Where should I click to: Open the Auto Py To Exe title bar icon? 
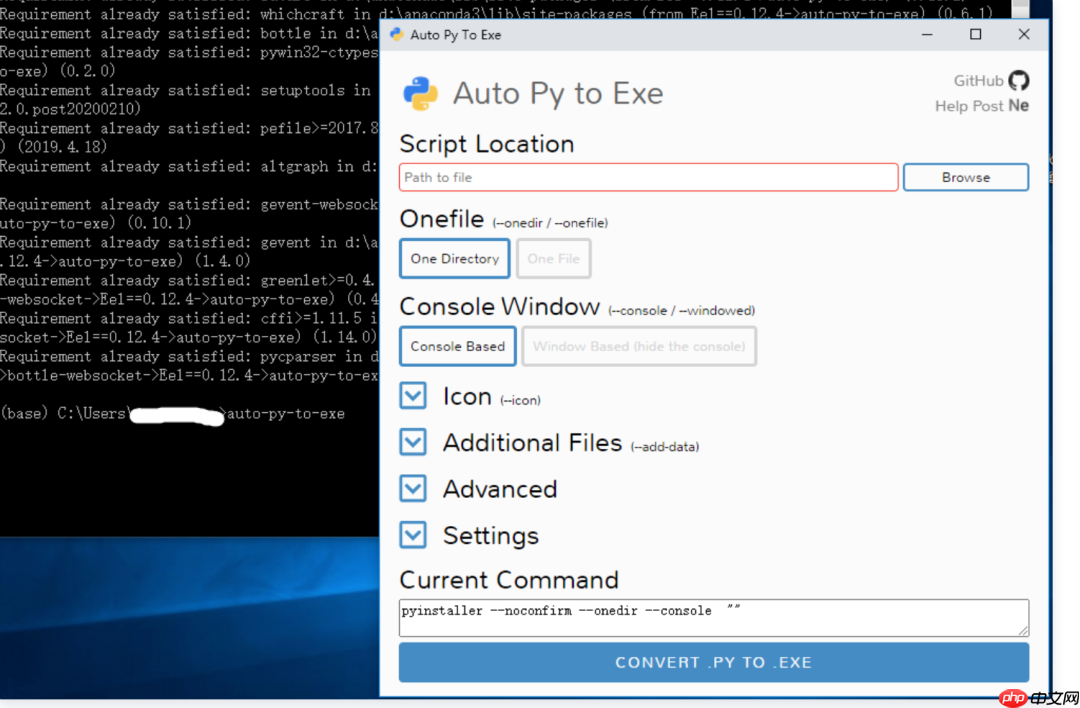pyautogui.click(x=395, y=33)
